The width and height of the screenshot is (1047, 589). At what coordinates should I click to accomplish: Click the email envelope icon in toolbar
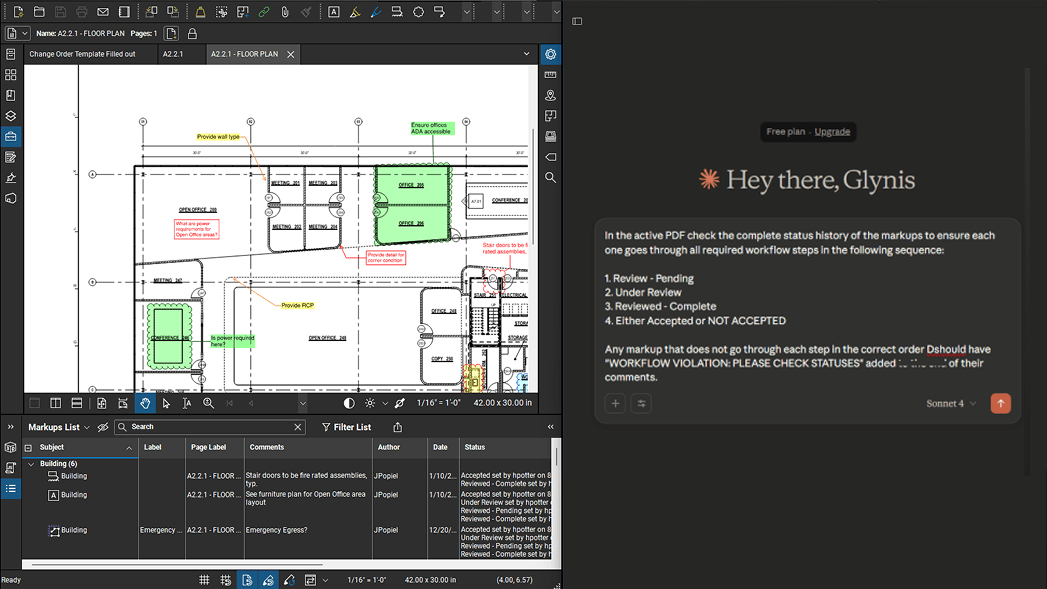pyautogui.click(x=103, y=12)
